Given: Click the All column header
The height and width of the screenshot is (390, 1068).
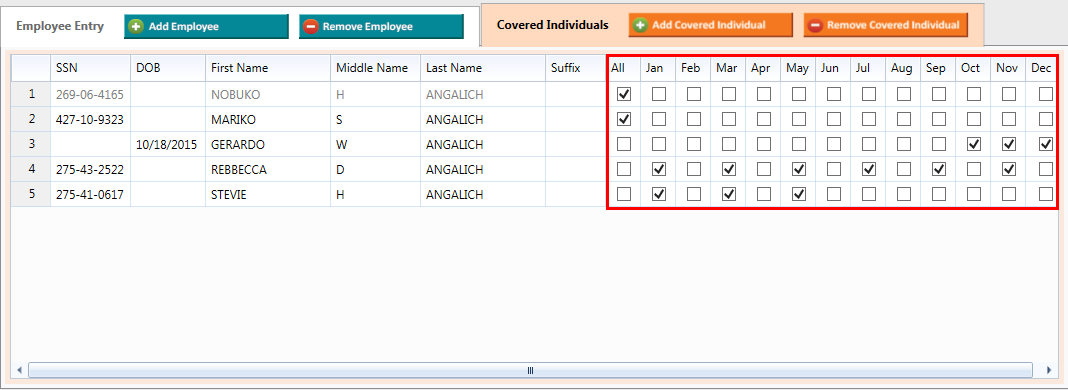Looking at the screenshot, I should pyautogui.click(x=623, y=68).
